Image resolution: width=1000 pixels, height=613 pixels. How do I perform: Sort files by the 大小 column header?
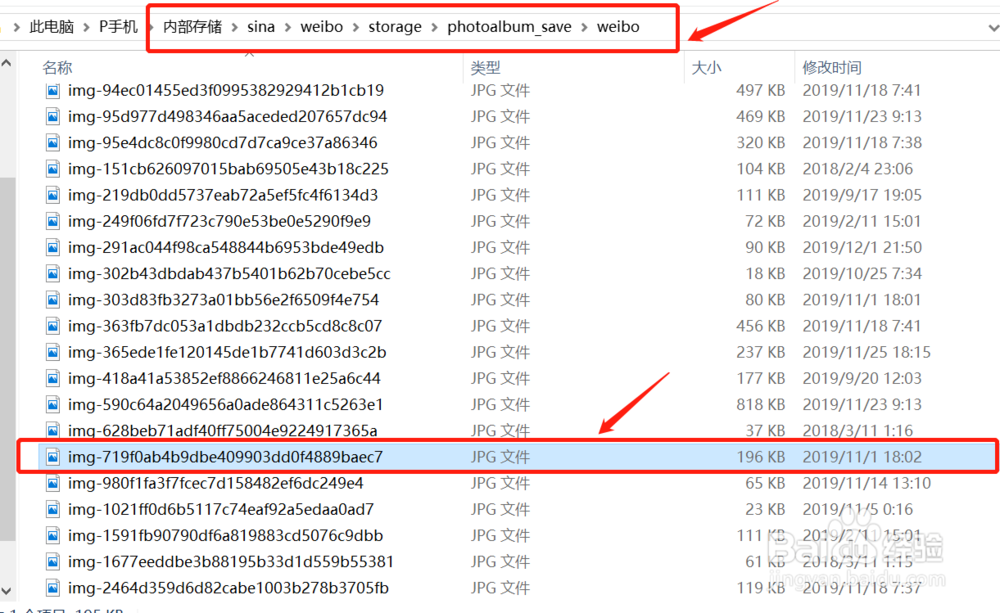707,67
